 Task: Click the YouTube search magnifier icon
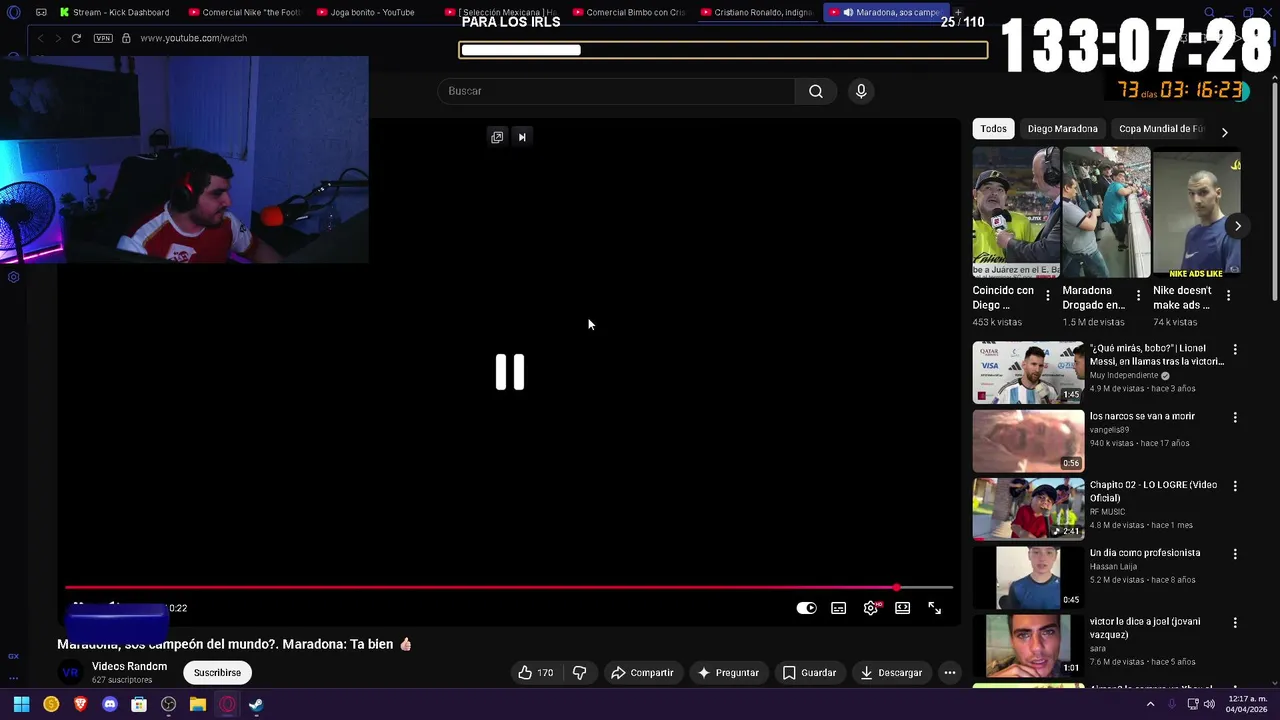(x=816, y=91)
